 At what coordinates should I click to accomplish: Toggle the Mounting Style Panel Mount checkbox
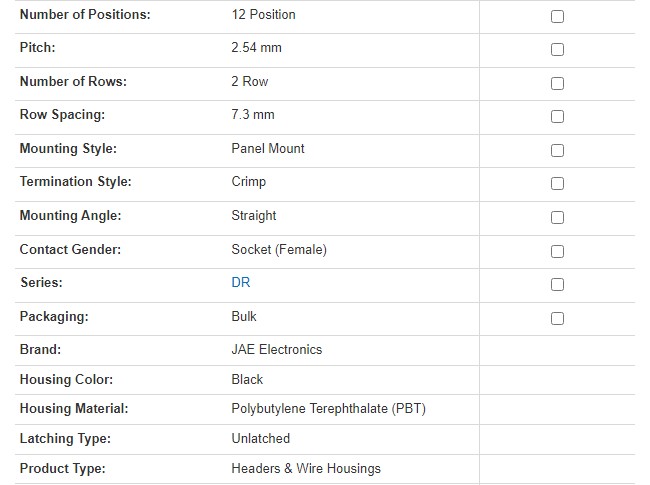click(557, 151)
